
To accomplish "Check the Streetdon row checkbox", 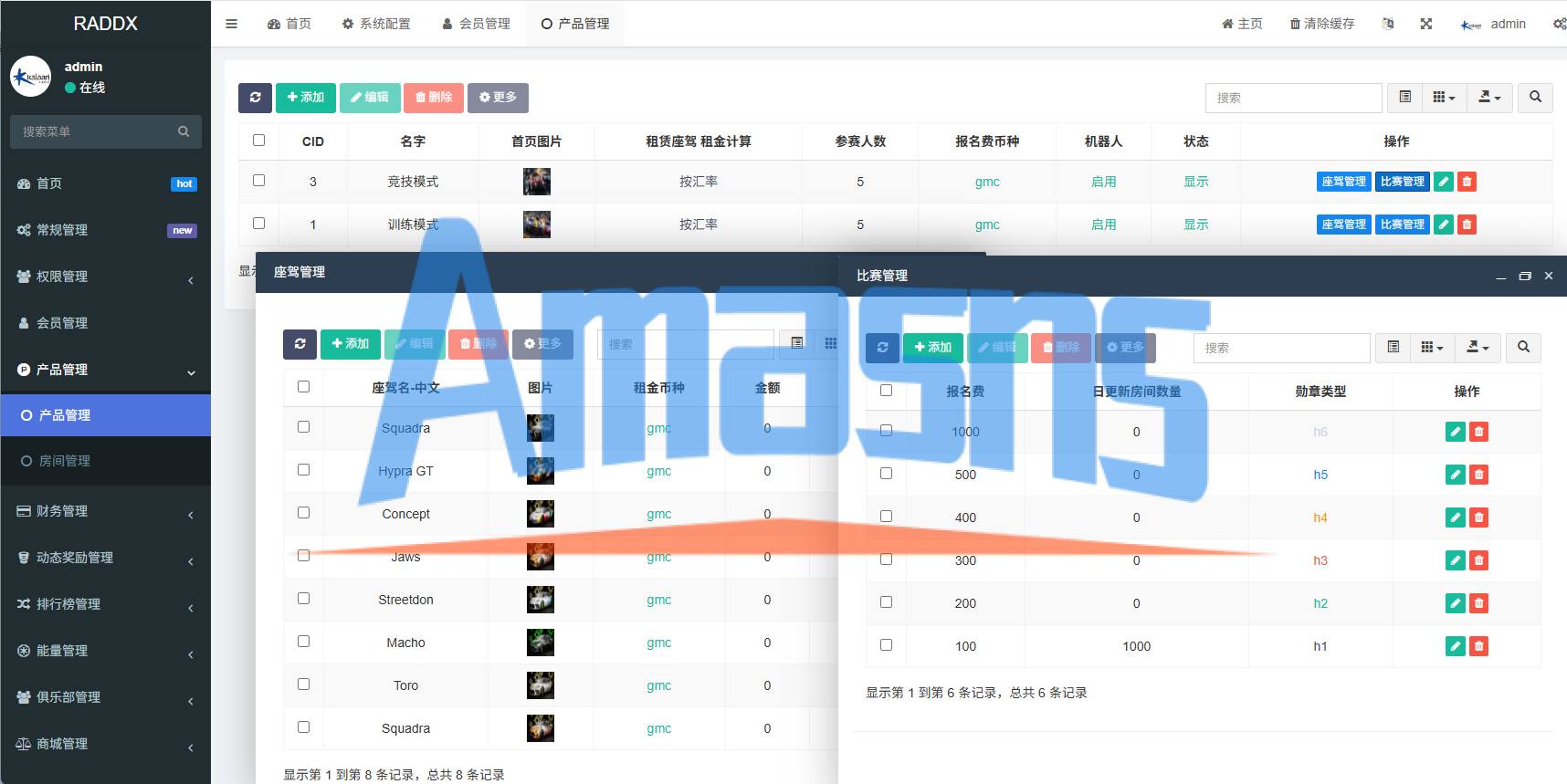I will [x=303, y=599].
